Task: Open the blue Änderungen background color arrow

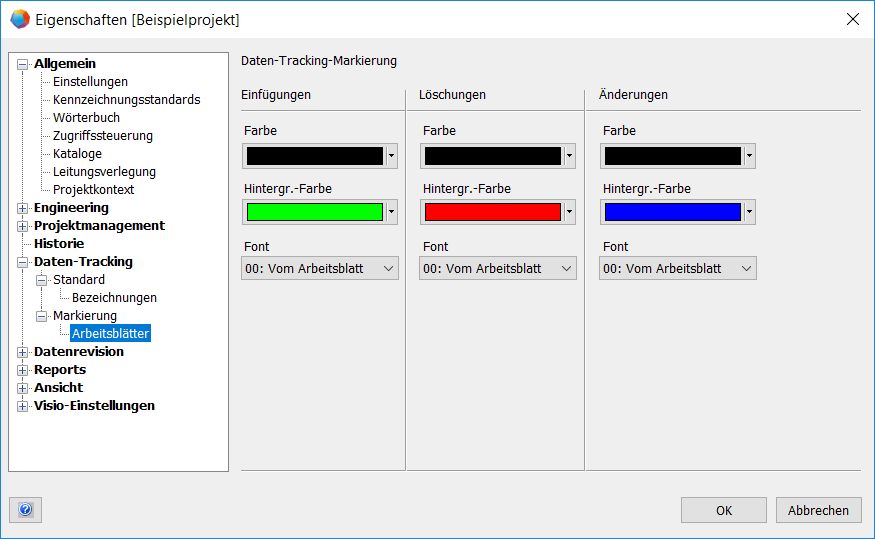Action: coord(749,212)
